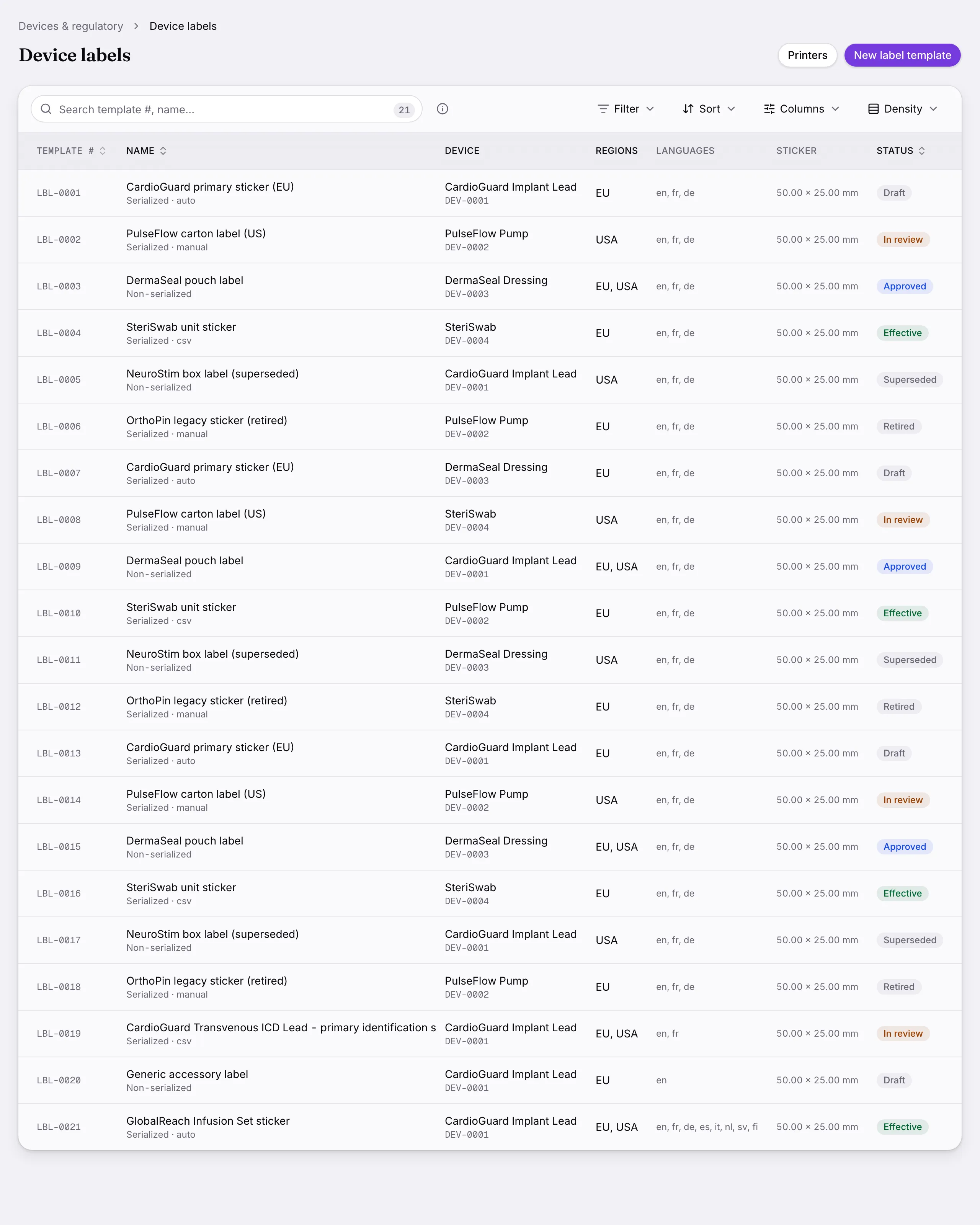Focus the search template input field
The width and height of the screenshot is (980, 1225).
226,109
